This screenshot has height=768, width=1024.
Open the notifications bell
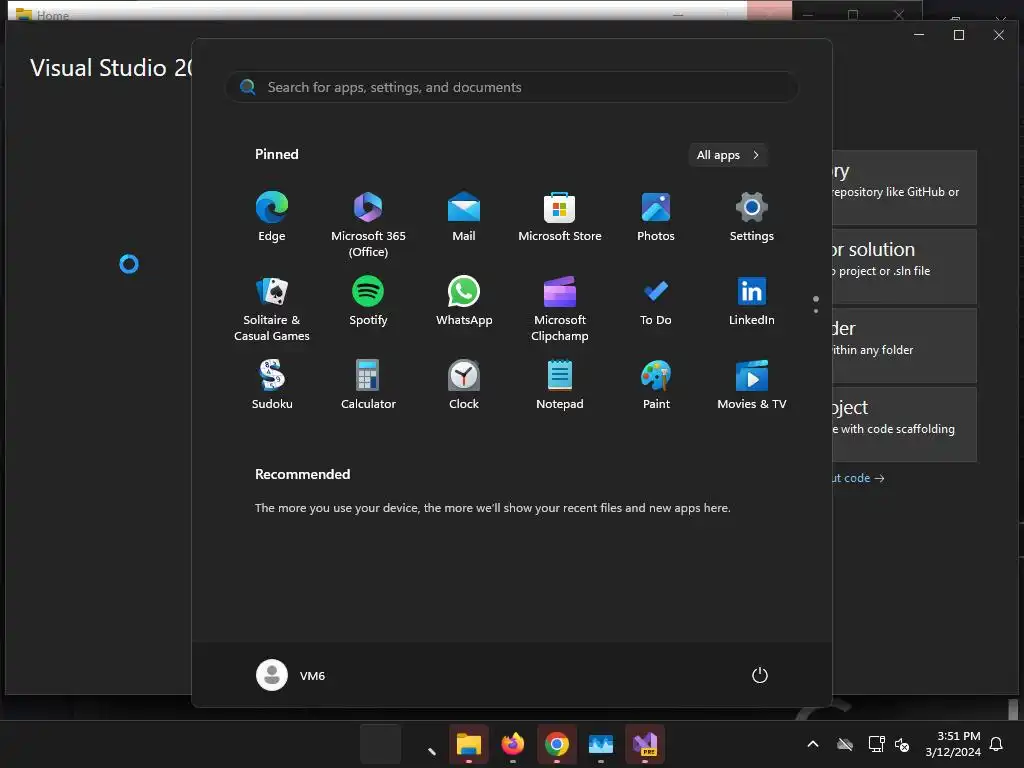pyautogui.click(x=997, y=744)
